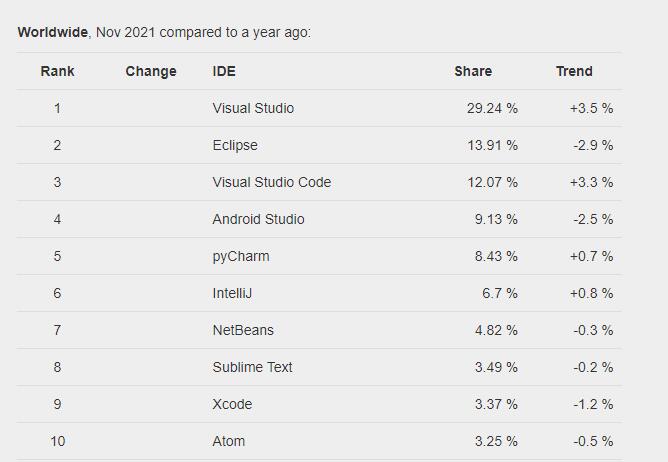This screenshot has width=668, height=462.
Task: Click the Share column header
Action: 473,71
